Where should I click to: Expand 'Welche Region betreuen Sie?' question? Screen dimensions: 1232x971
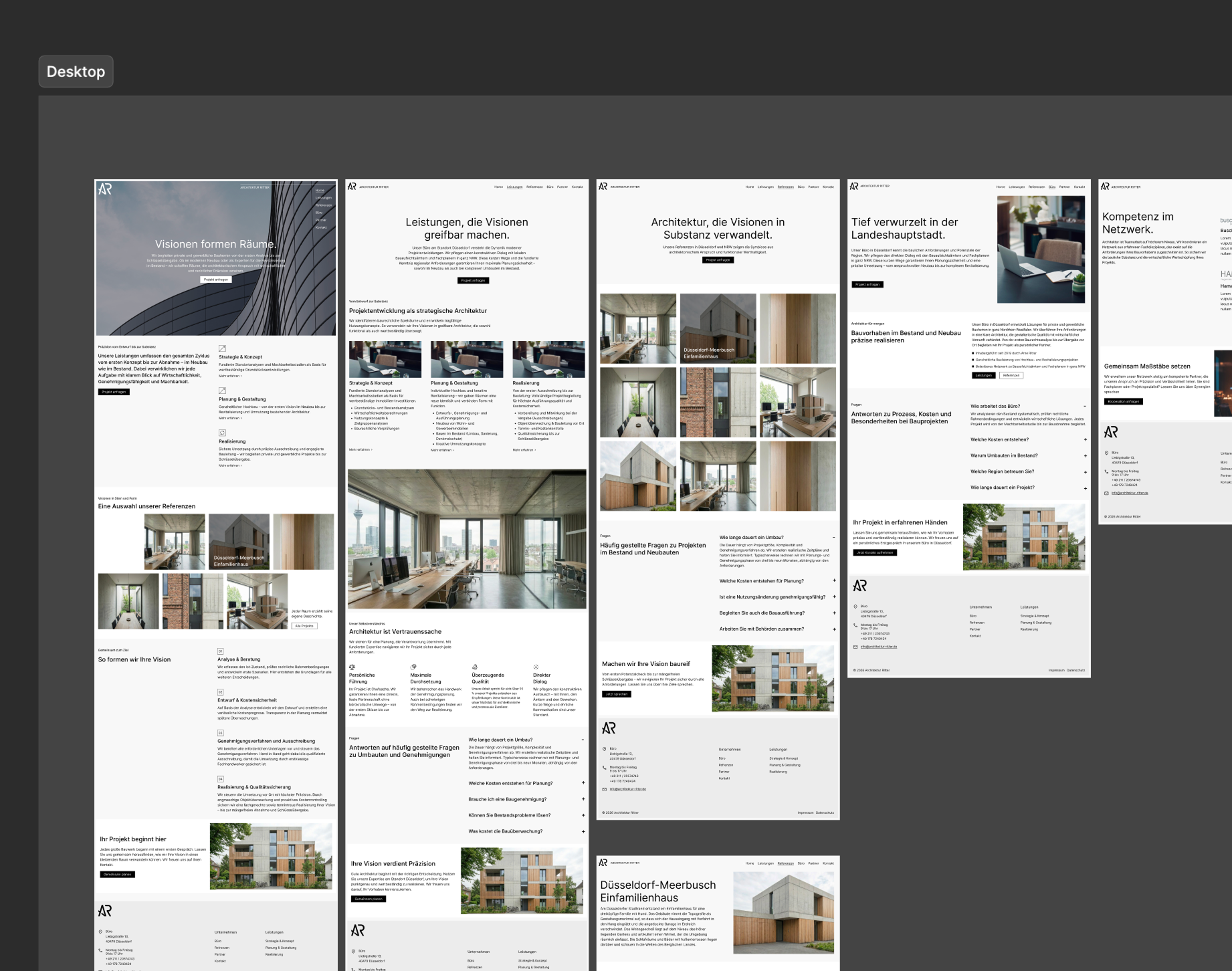pos(1085,472)
